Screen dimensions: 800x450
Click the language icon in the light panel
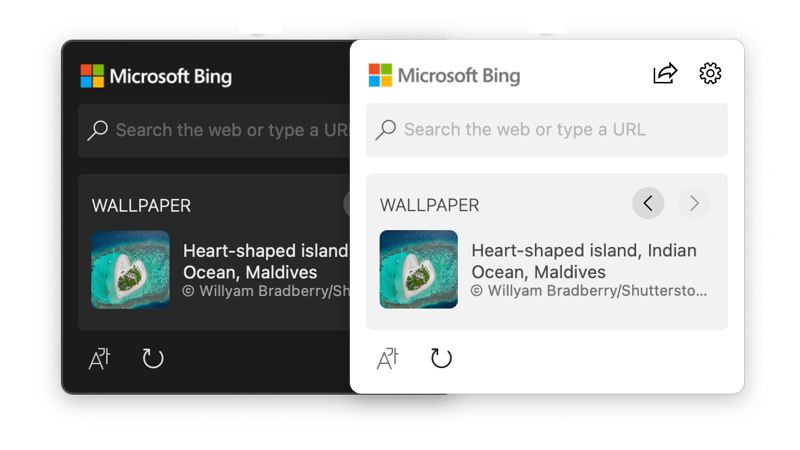point(388,358)
